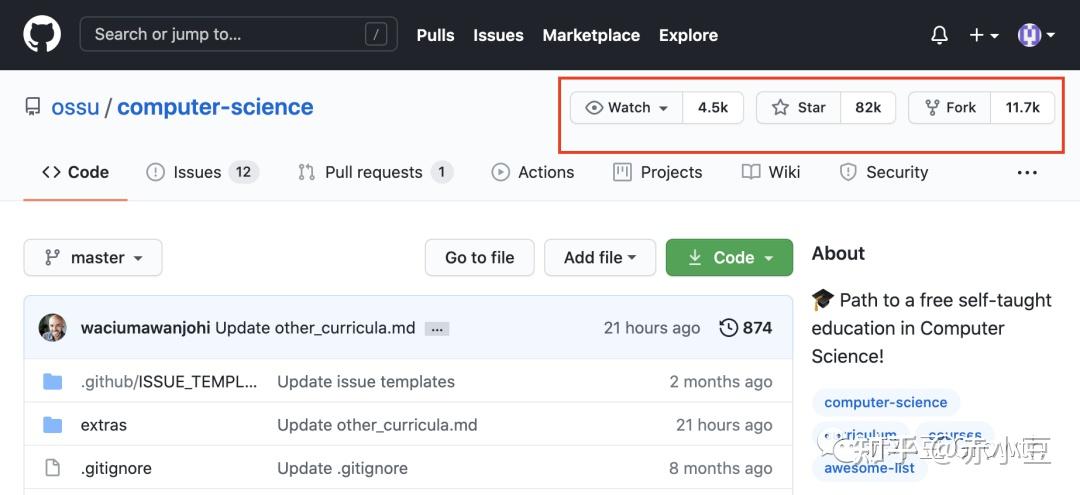The height and width of the screenshot is (495, 1080).
Task: Open the notifications bell
Action: (939, 35)
